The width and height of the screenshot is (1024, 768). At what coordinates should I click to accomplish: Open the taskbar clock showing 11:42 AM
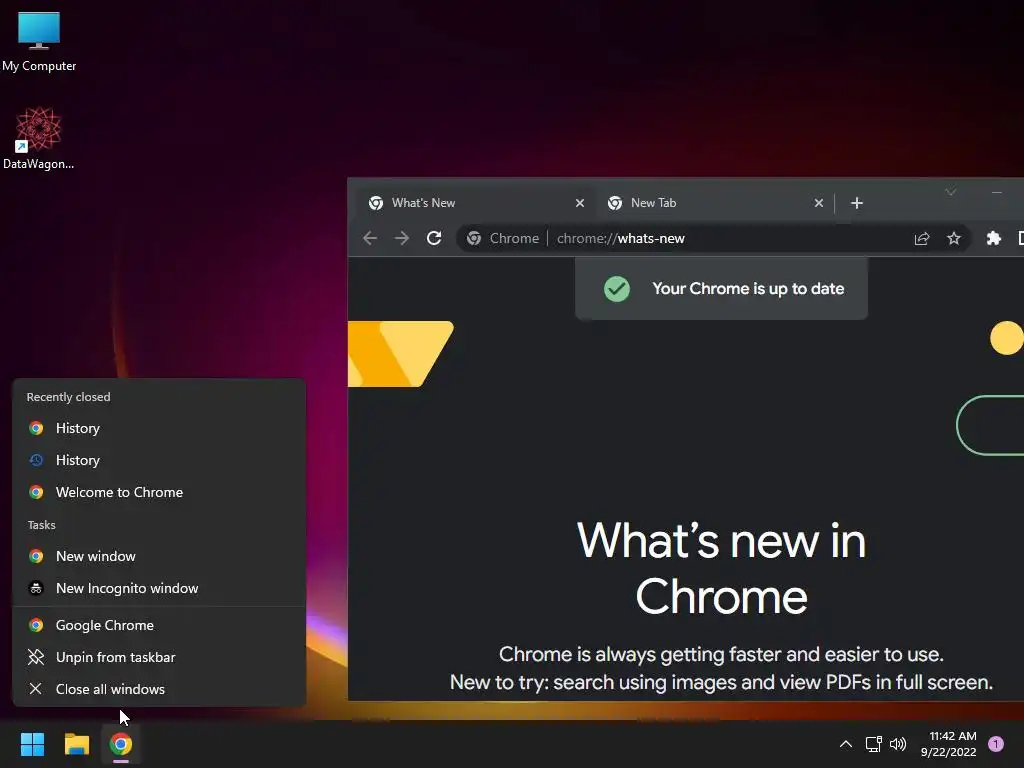(949, 744)
